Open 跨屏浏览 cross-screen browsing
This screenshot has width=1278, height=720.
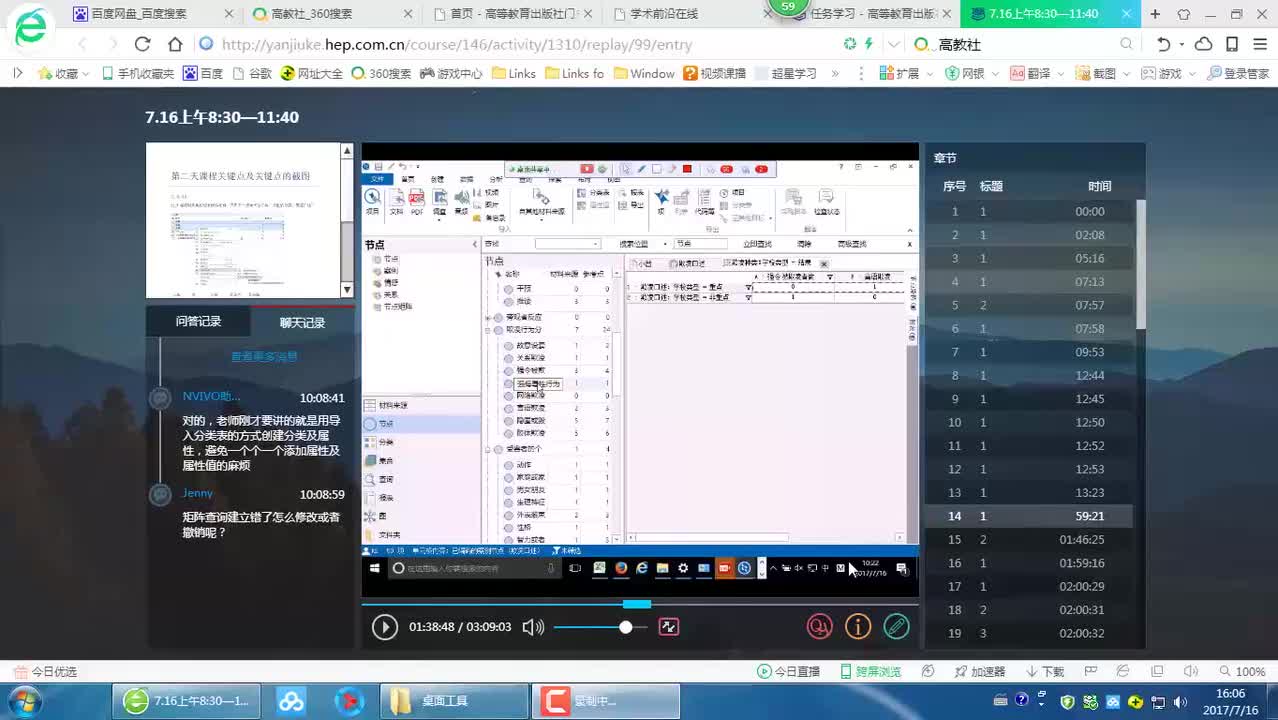coord(871,672)
